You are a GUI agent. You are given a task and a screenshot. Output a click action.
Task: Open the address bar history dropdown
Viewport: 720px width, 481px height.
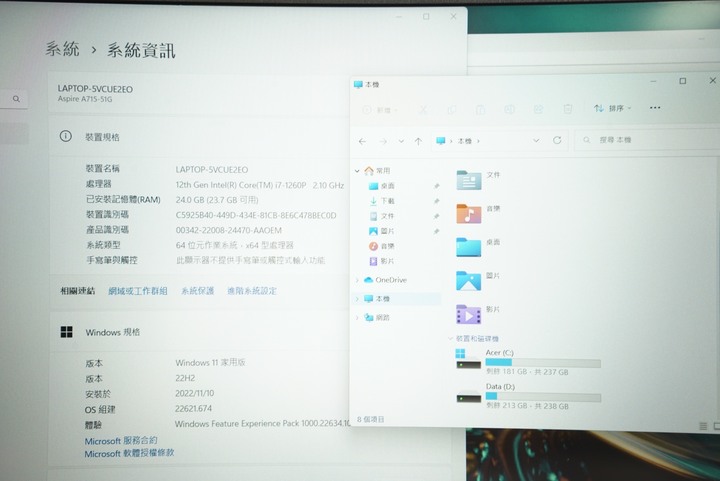tap(536, 140)
